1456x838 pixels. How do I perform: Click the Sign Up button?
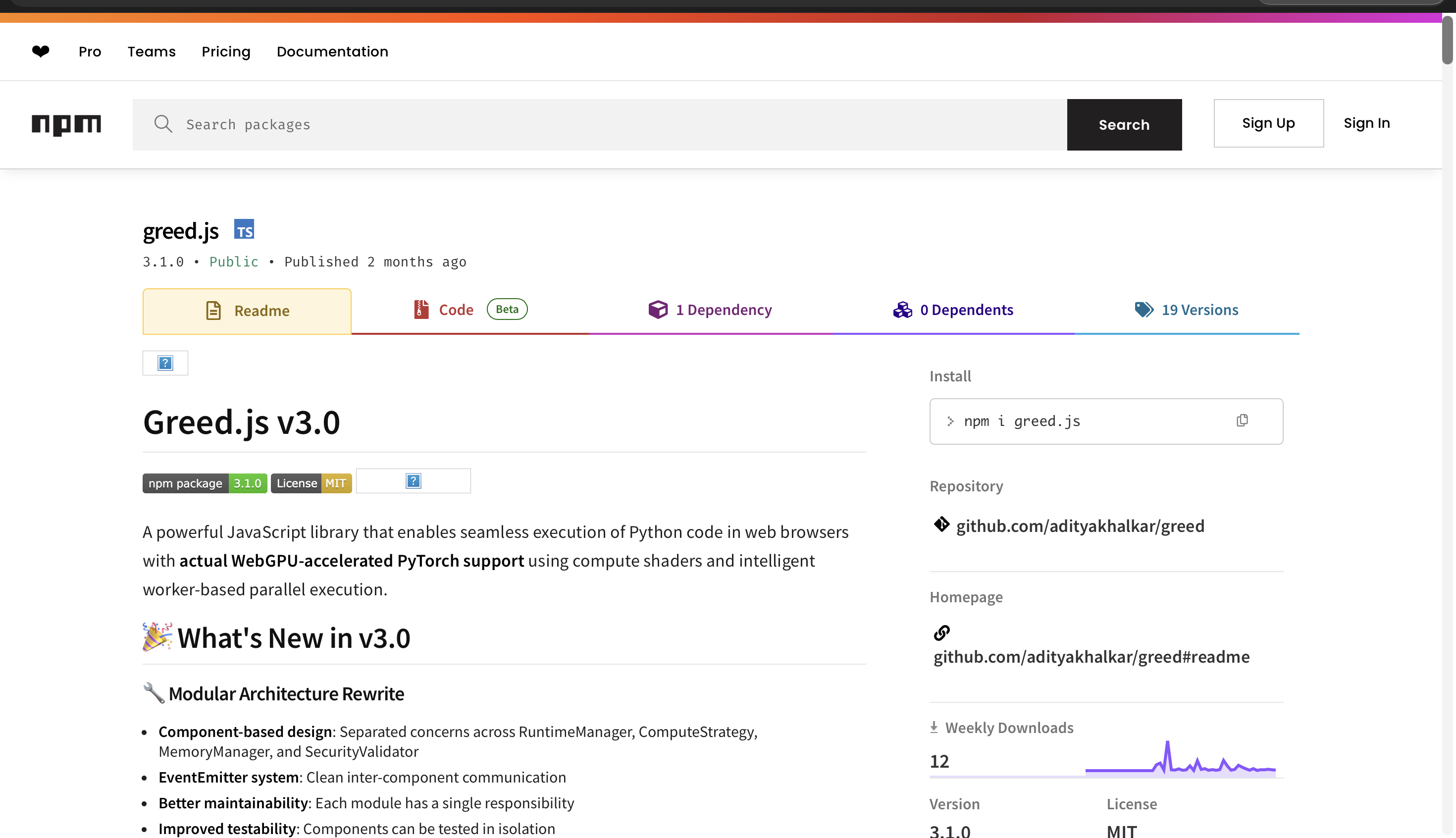[x=1268, y=123]
